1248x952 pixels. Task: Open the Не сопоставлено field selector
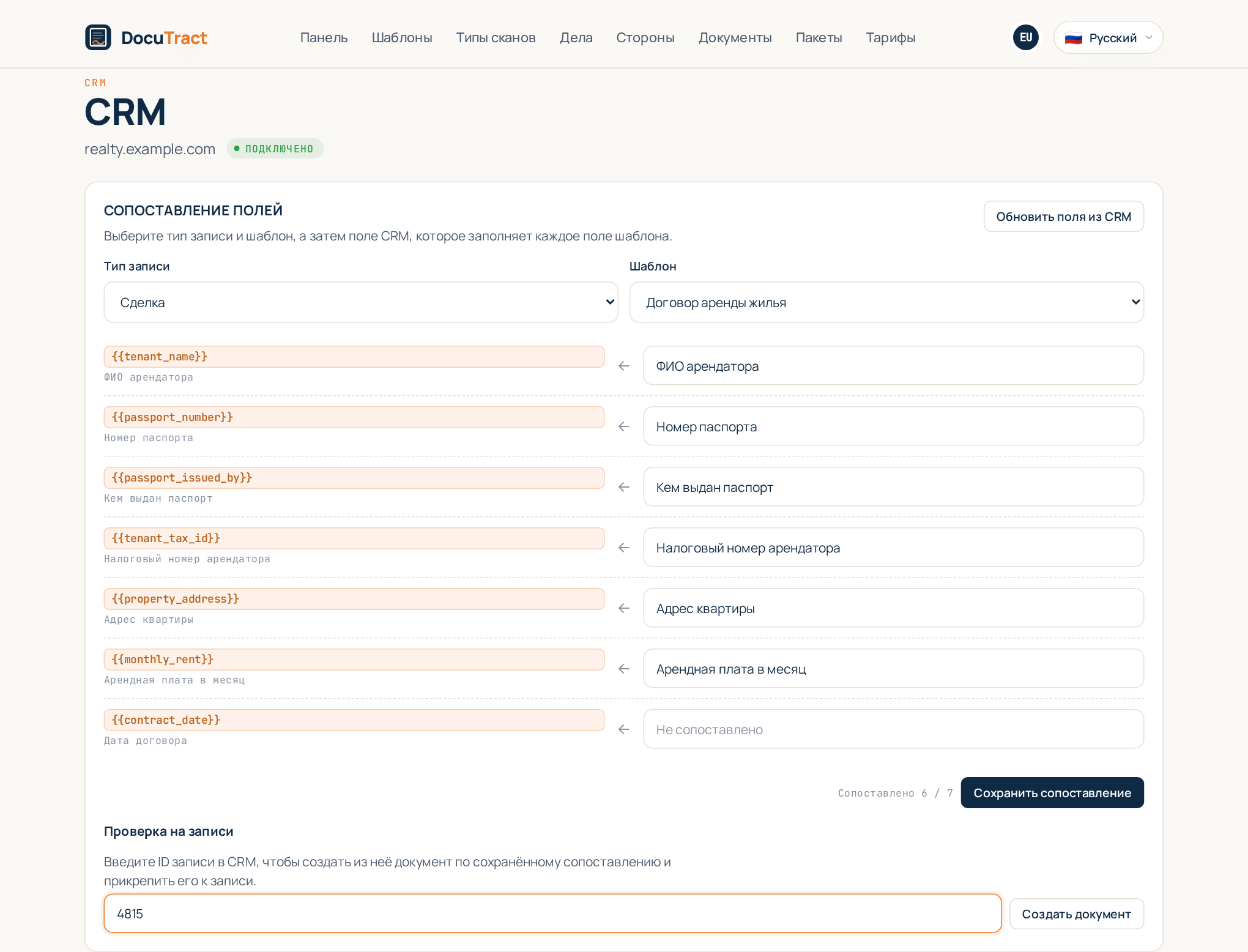(893, 729)
